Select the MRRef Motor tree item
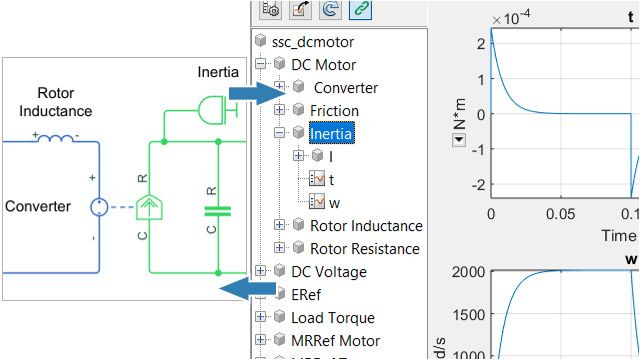640x360 pixels. tap(335, 340)
